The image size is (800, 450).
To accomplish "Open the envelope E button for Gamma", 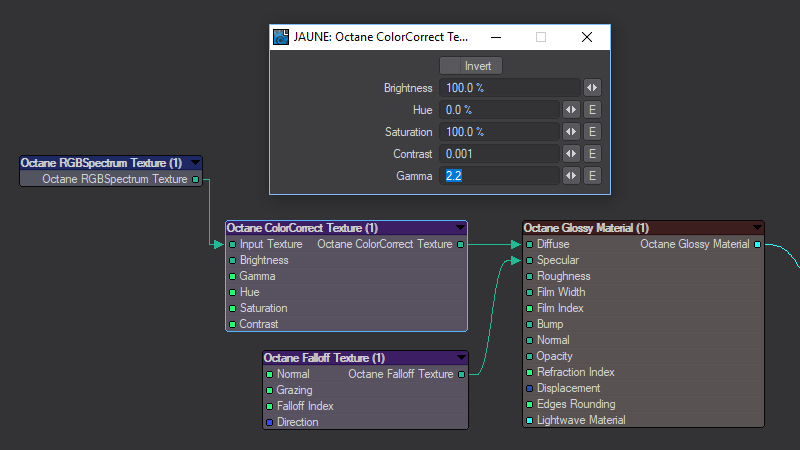I will [x=592, y=176].
